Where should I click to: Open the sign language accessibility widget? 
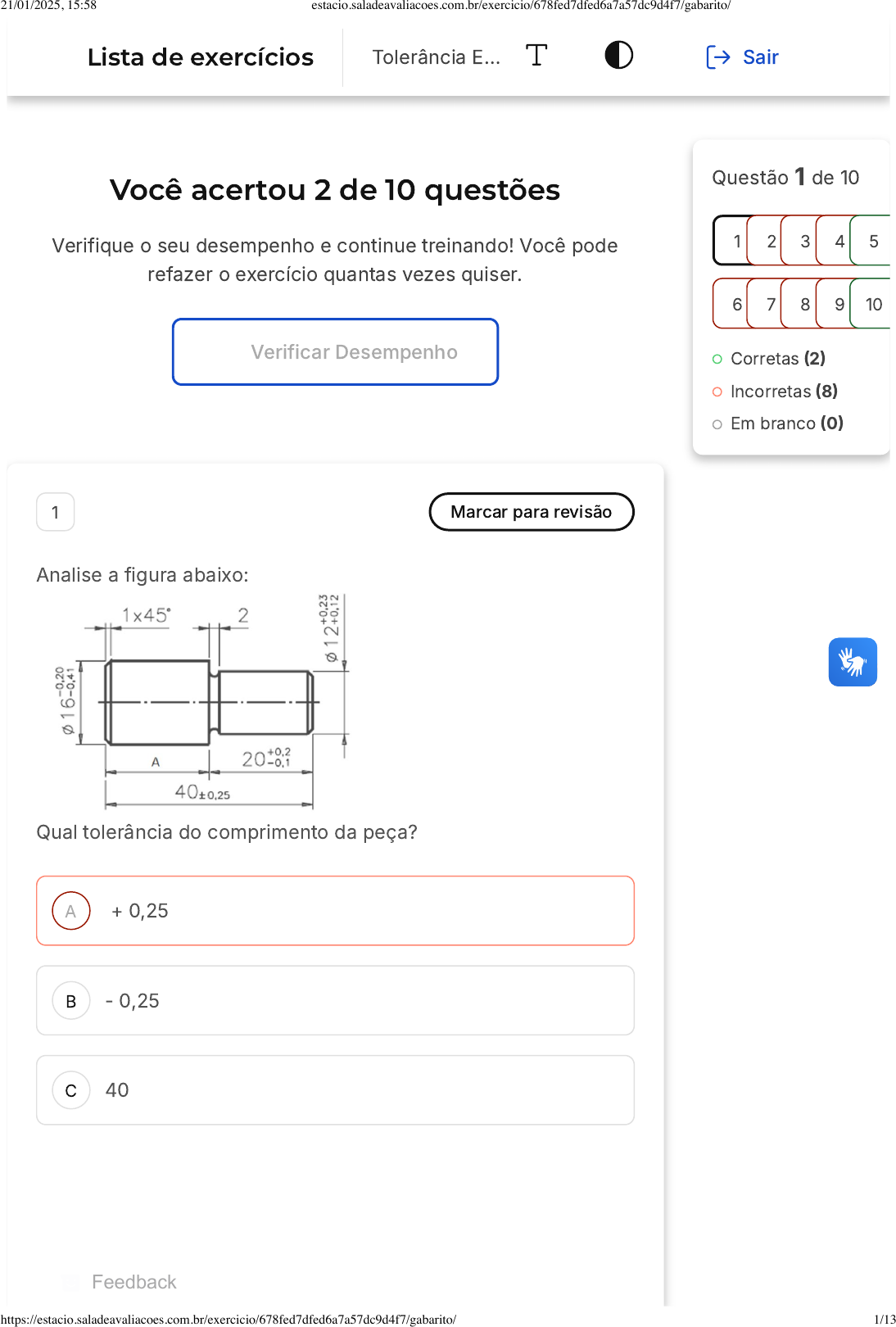(852, 662)
